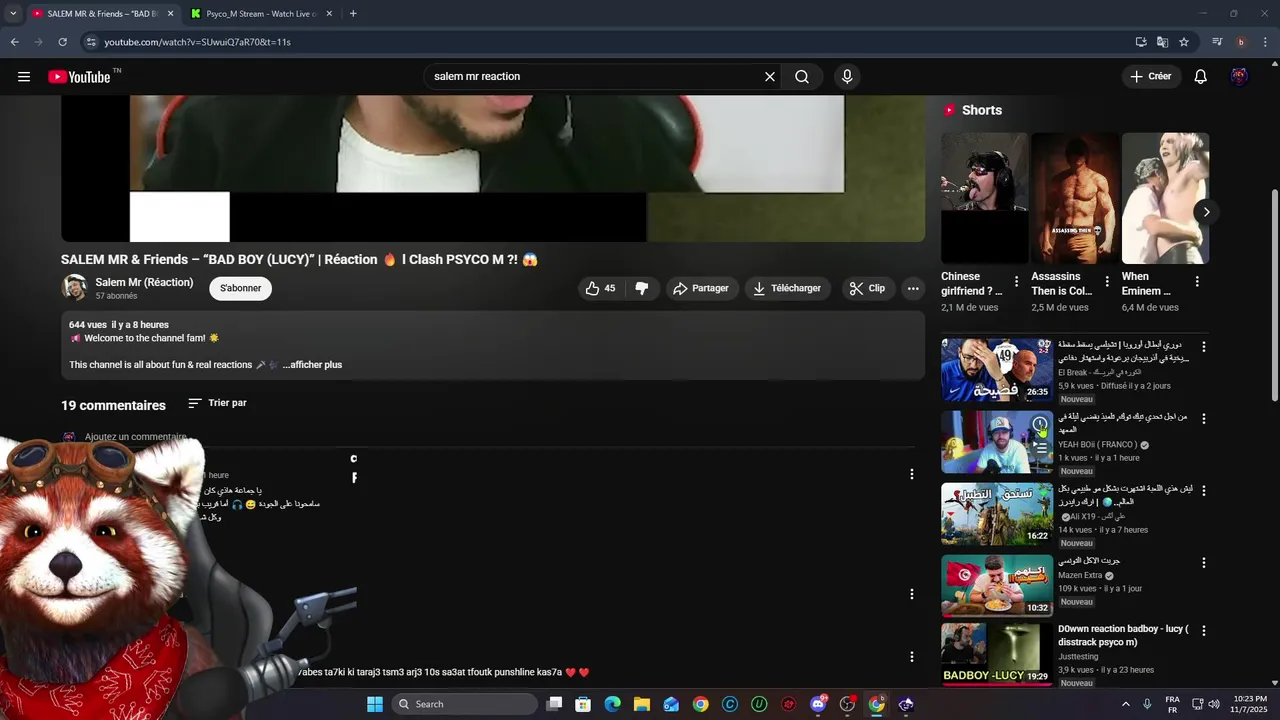Open options for the Assassins Then short

pos(1107,282)
